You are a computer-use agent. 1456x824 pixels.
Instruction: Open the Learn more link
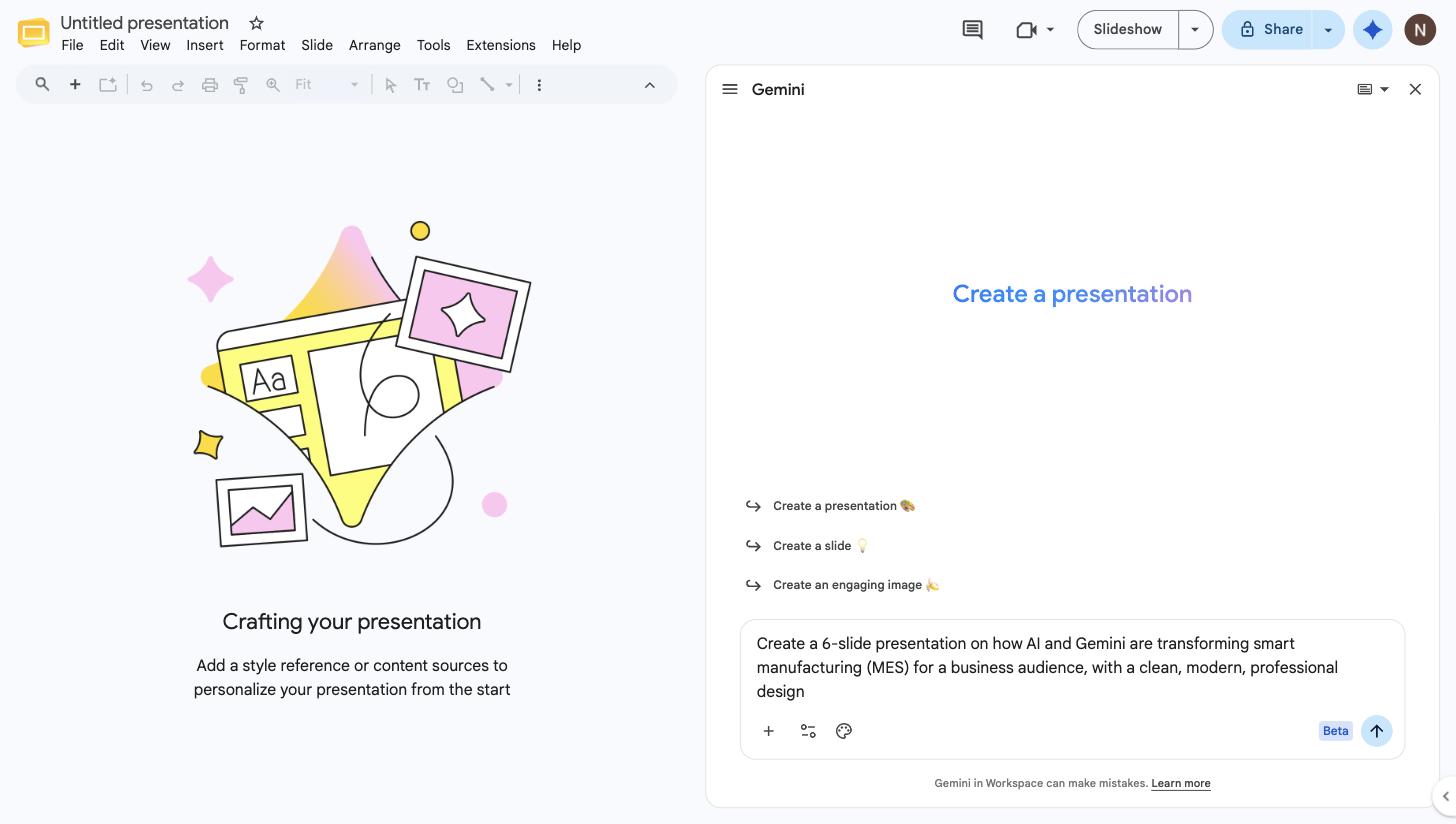[x=1181, y=783]
